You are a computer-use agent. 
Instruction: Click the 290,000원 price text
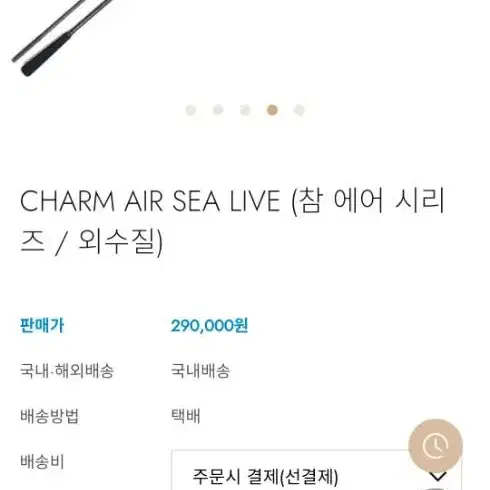(x=209, y=326)
